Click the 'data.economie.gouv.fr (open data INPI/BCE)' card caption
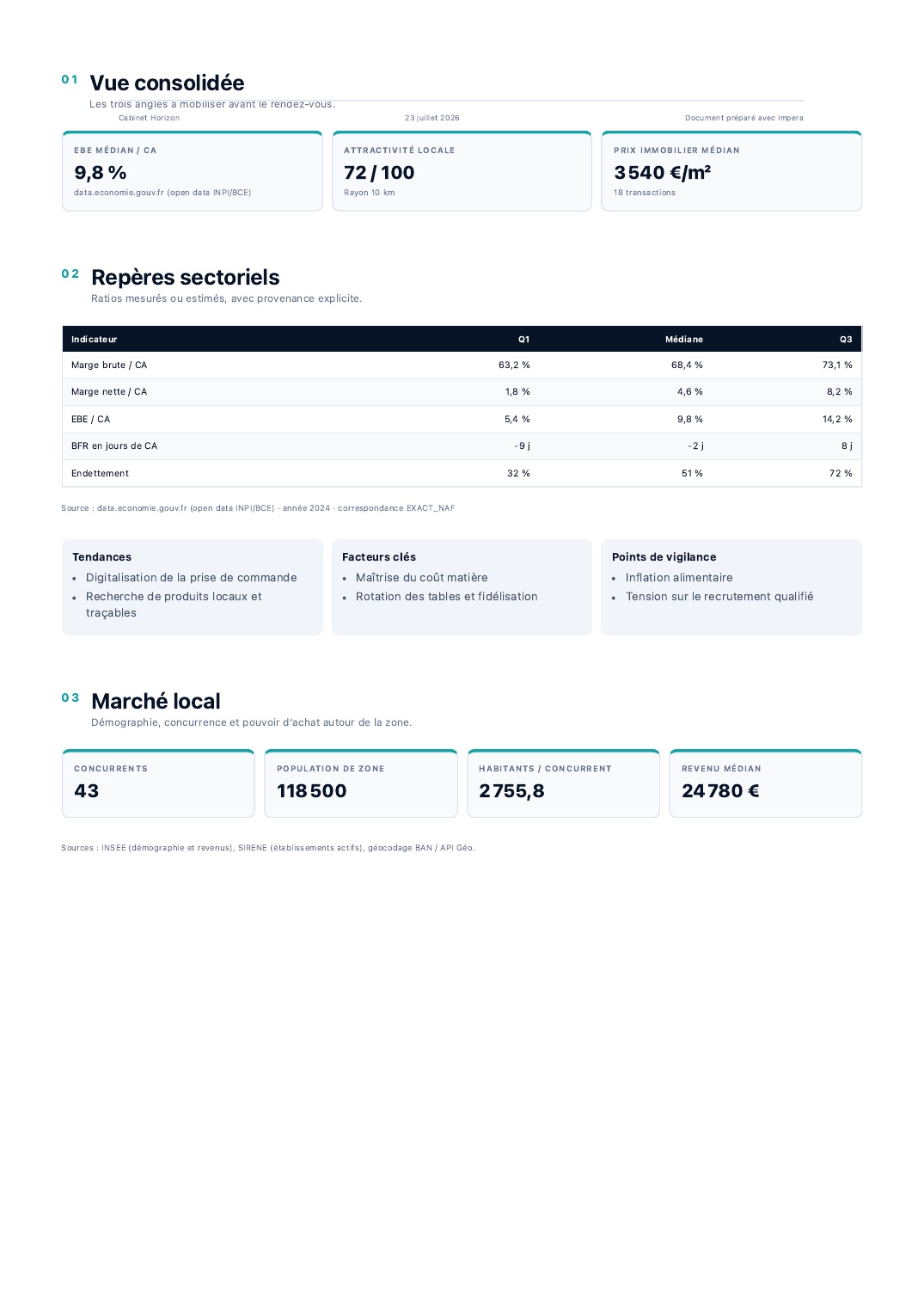The image size is (924, 1308). [x=162, y=193]
